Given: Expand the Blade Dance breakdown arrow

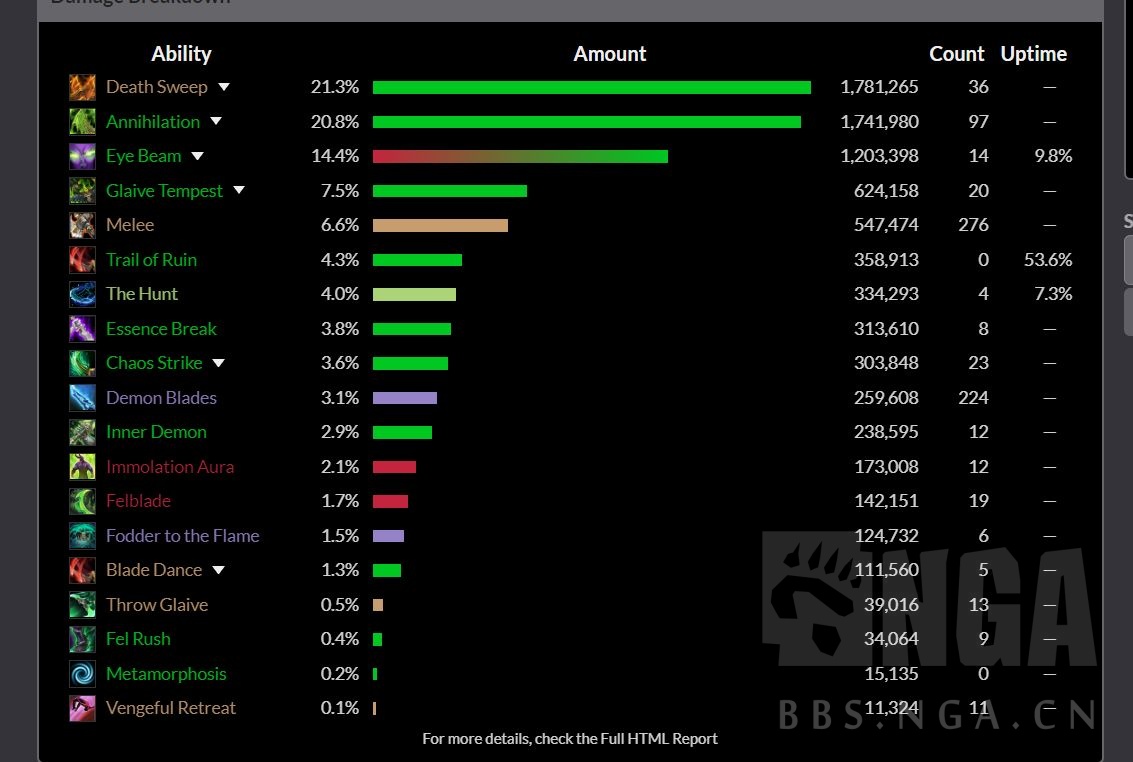Looking at the screenshot, I should 218,570.
